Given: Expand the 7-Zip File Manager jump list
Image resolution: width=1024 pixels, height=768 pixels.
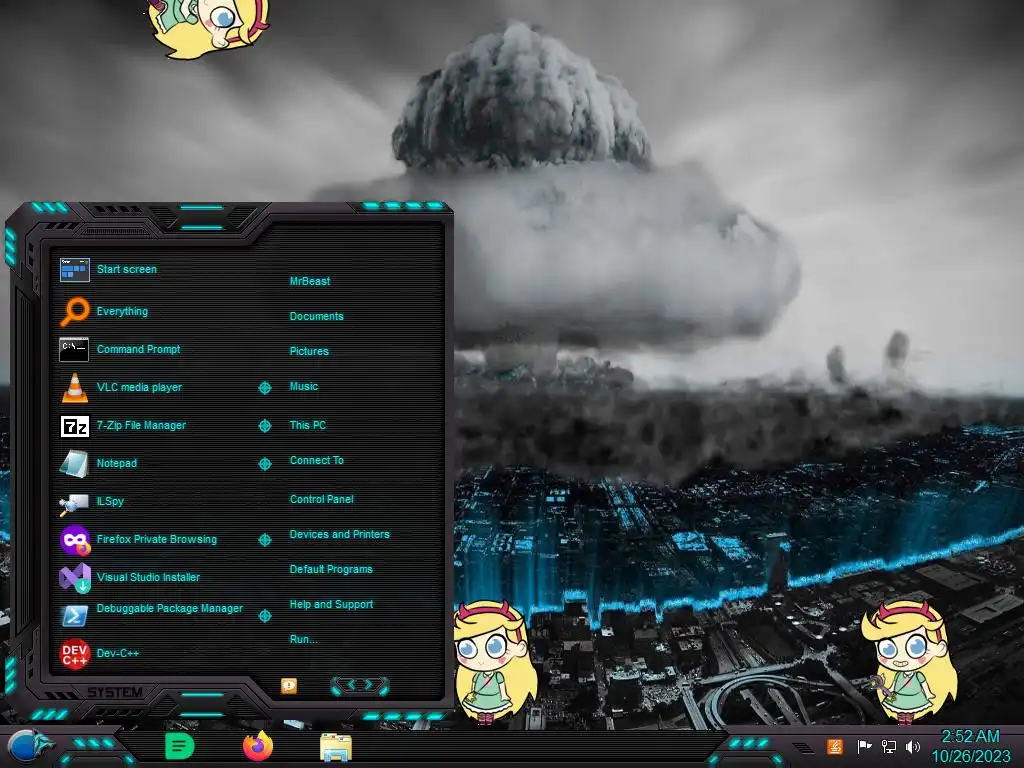Looking at the screenshot, I should pyautogui.click(x=264, y=426).
